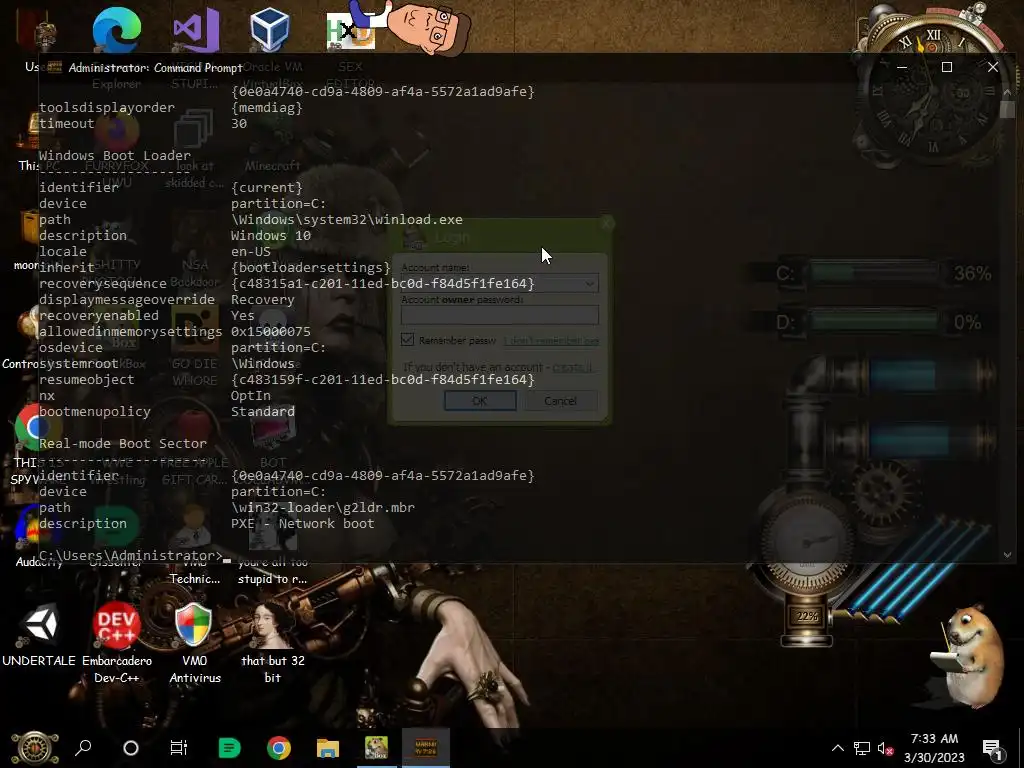Click the '{memdiag}' toolsdisplayorder value
The height and width of the screenshot is (768, 1024).
click(x=267, y=108)
